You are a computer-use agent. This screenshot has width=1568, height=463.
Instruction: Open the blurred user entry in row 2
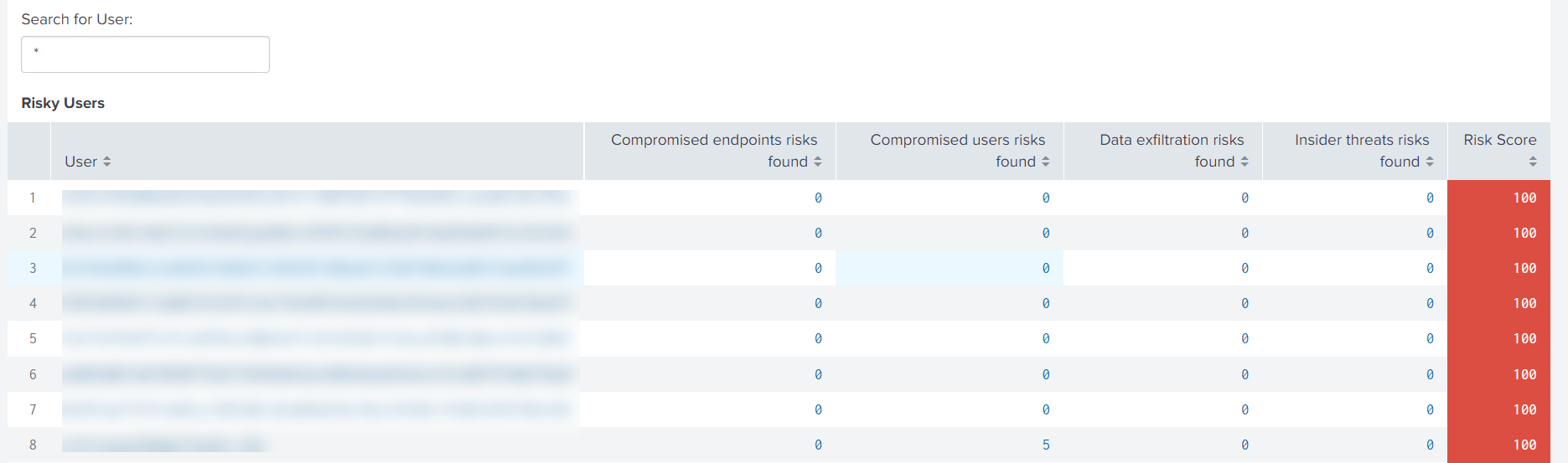pyautogui.click(x=318, y=233)
